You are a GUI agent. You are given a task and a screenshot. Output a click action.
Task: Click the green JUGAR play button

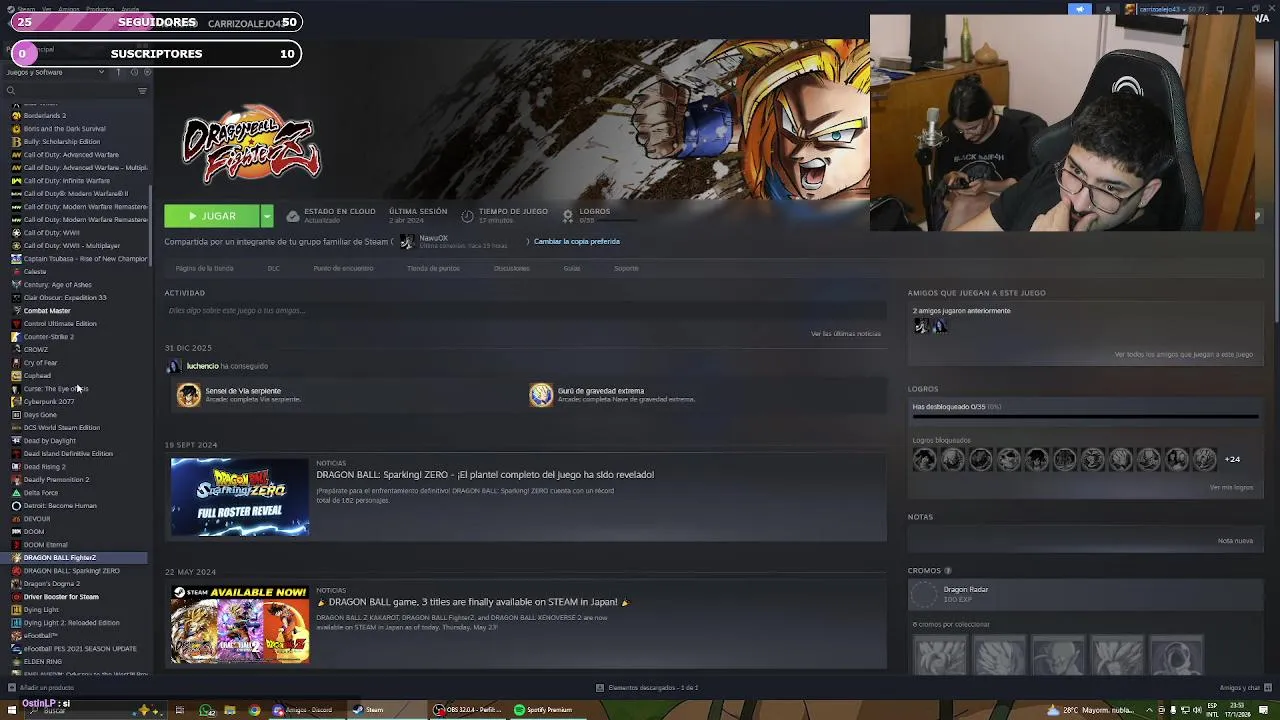click(212, 216)
